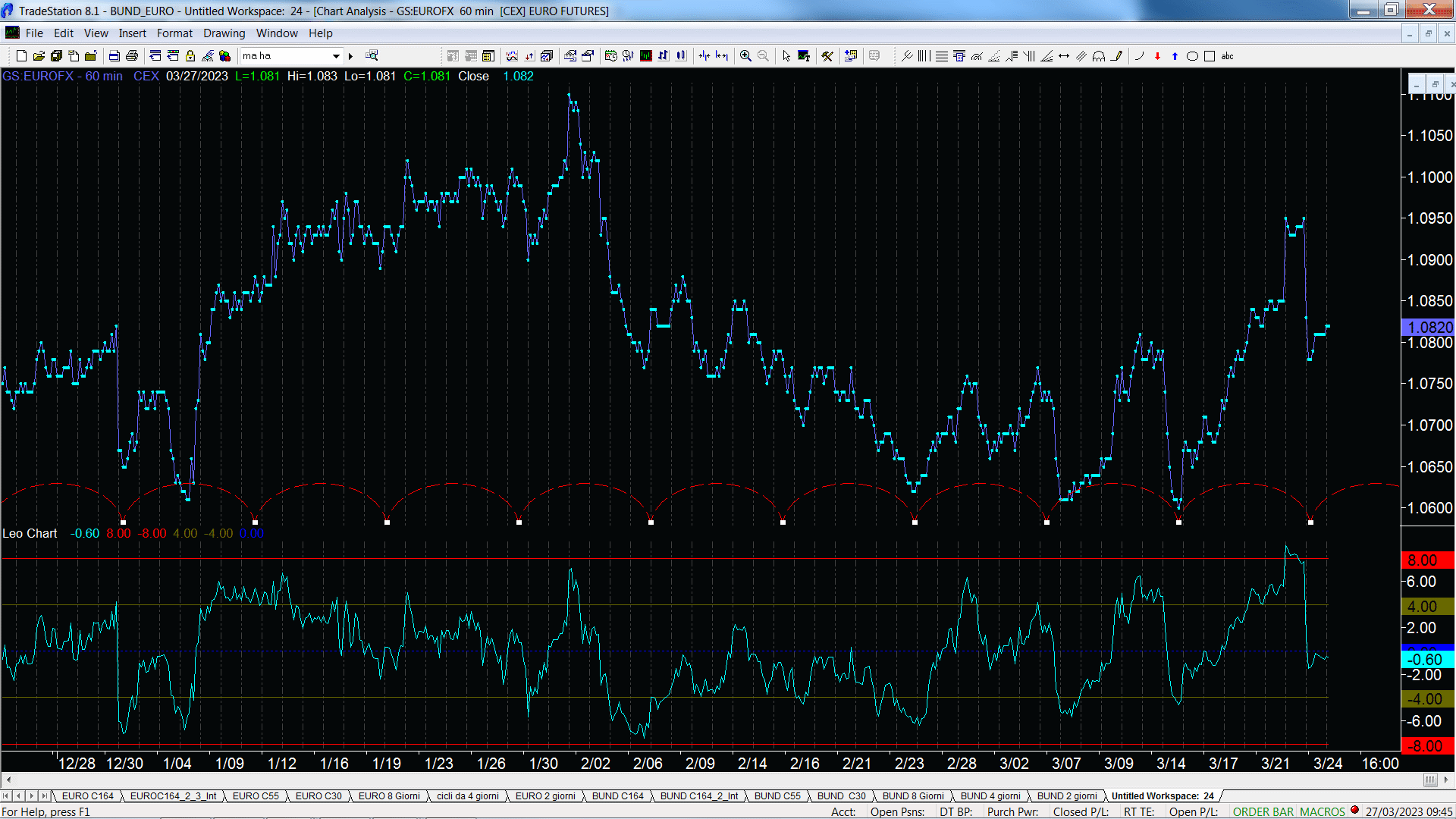Switch to the BUND C55 tab
Viewport: 1456px width, 819px height.
[x=777, y=796]
